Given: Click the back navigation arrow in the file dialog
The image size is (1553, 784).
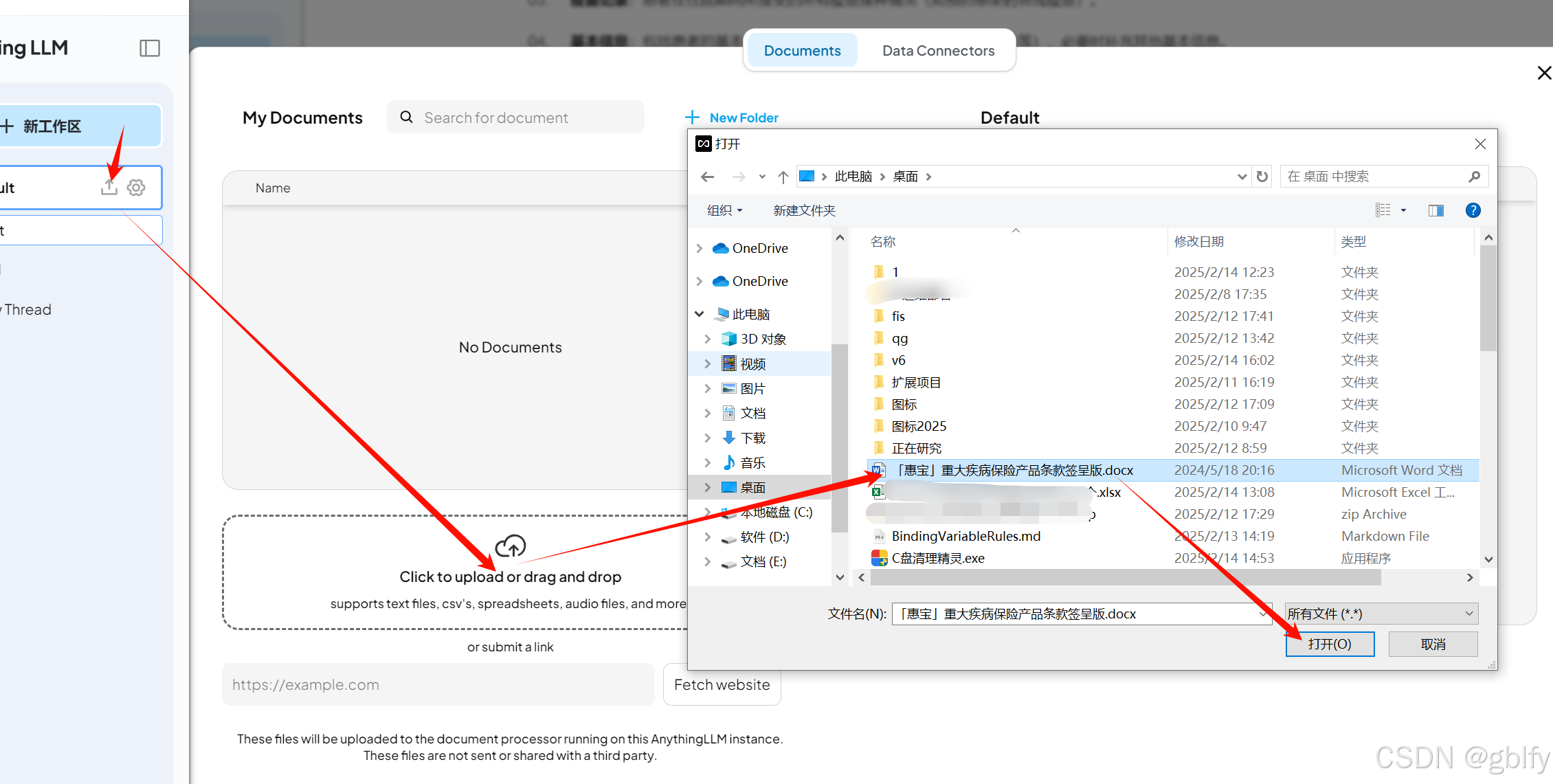Looking at the screenshot, I should [x=707, y=177].
